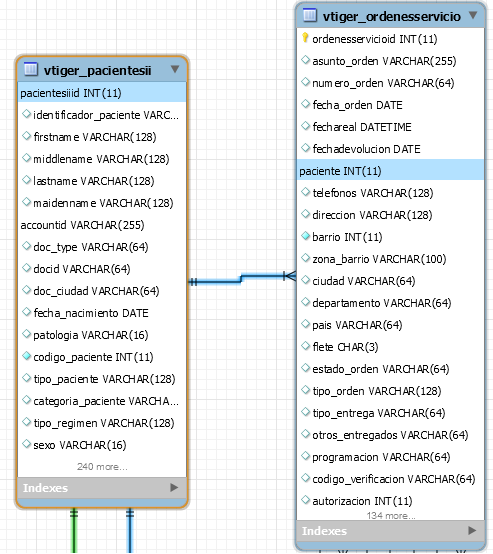Collapse vtiger_pacientesii table with header arrow
Screen dimensions: 493x554
[175, 69]
